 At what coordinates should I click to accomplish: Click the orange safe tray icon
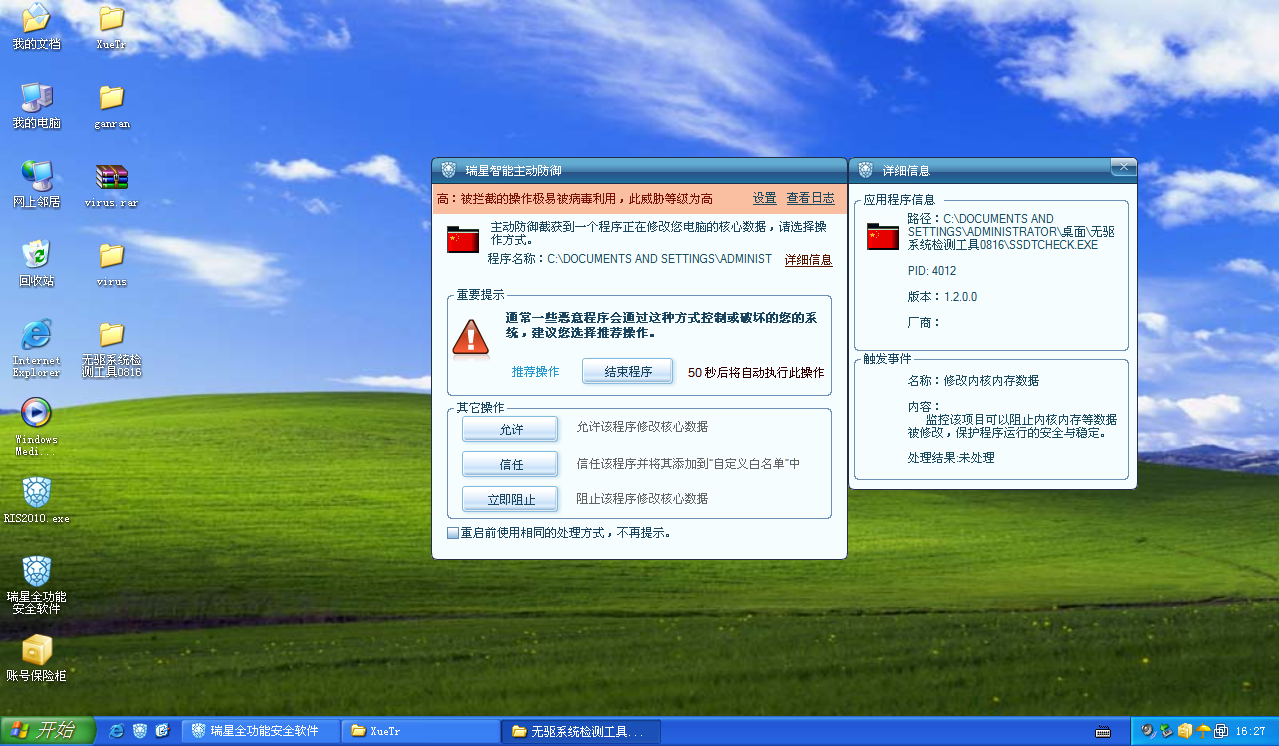(1185, 731)
